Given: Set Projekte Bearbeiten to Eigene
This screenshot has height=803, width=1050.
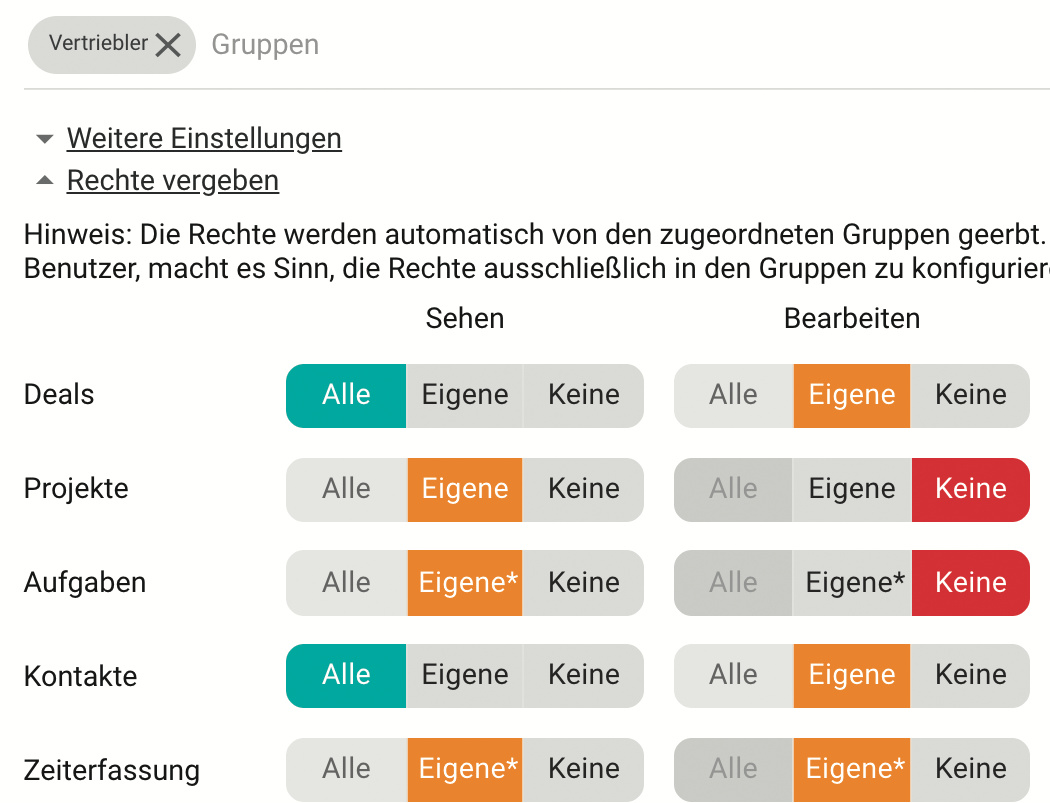Looking at the screenshot, I should (x=852, y=489).
